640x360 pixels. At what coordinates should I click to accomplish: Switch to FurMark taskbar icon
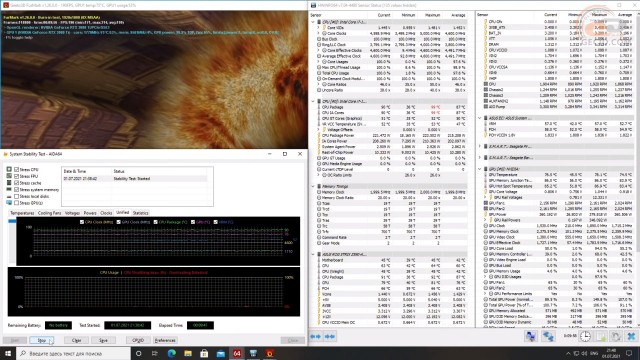point(269,353)
